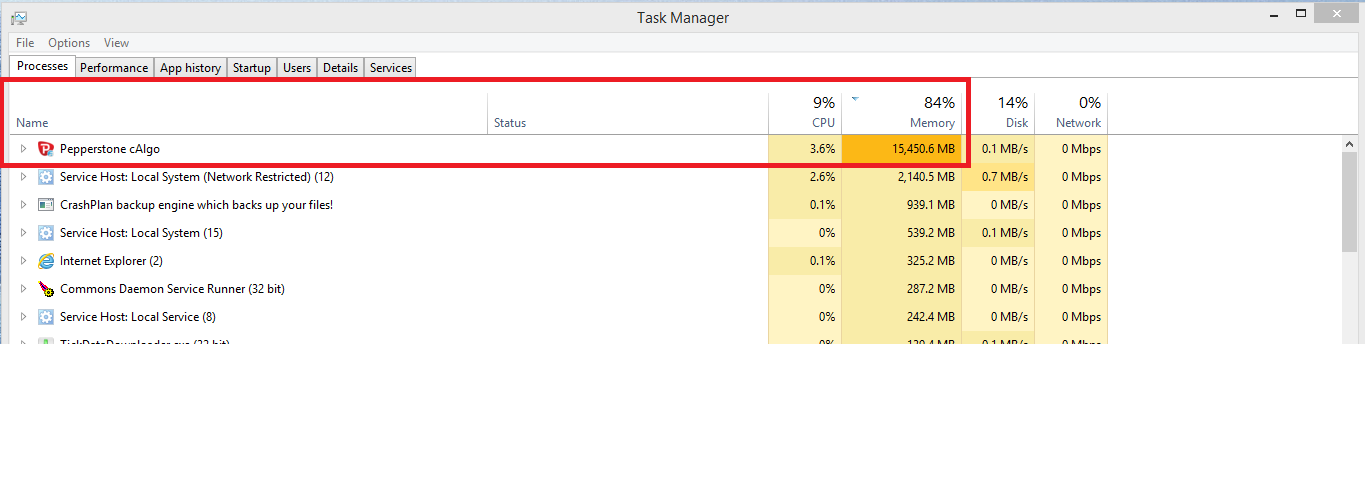This screenshot has height=498, width=1365.
Task: Expand the Internet Explorer (2) group
Action: pyautogui.click(x=24, y=261)
